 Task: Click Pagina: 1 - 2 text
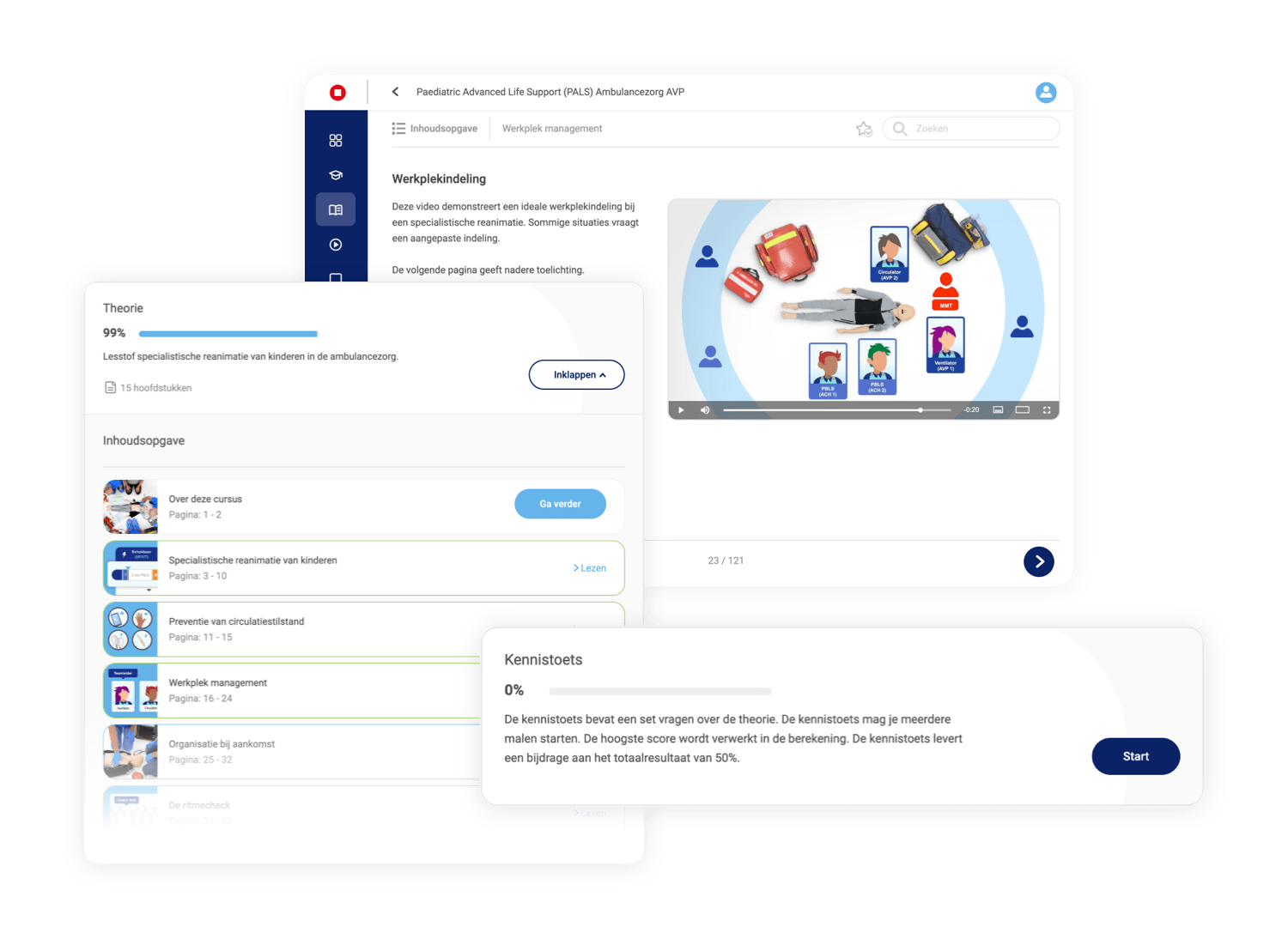tap(195, 515)
